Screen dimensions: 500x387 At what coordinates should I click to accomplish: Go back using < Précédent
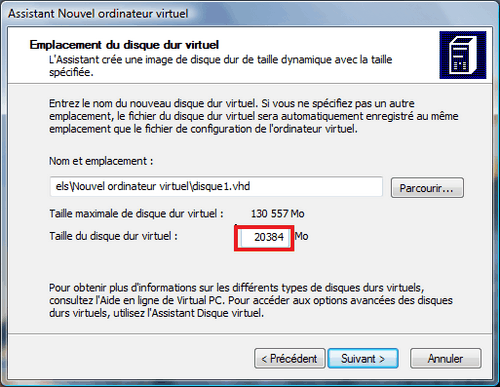(289, 359)
